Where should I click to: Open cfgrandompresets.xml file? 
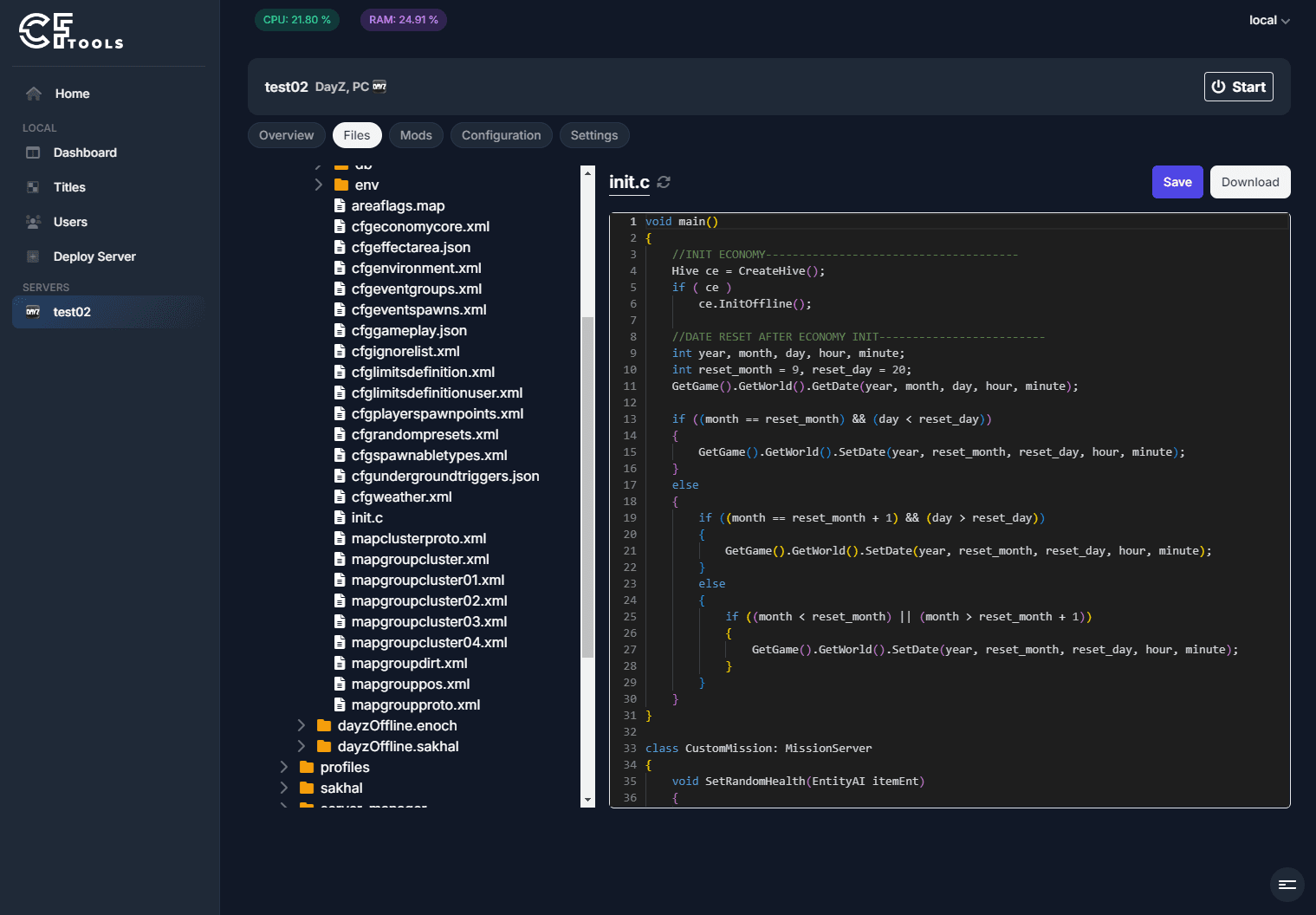click(425, 434)
